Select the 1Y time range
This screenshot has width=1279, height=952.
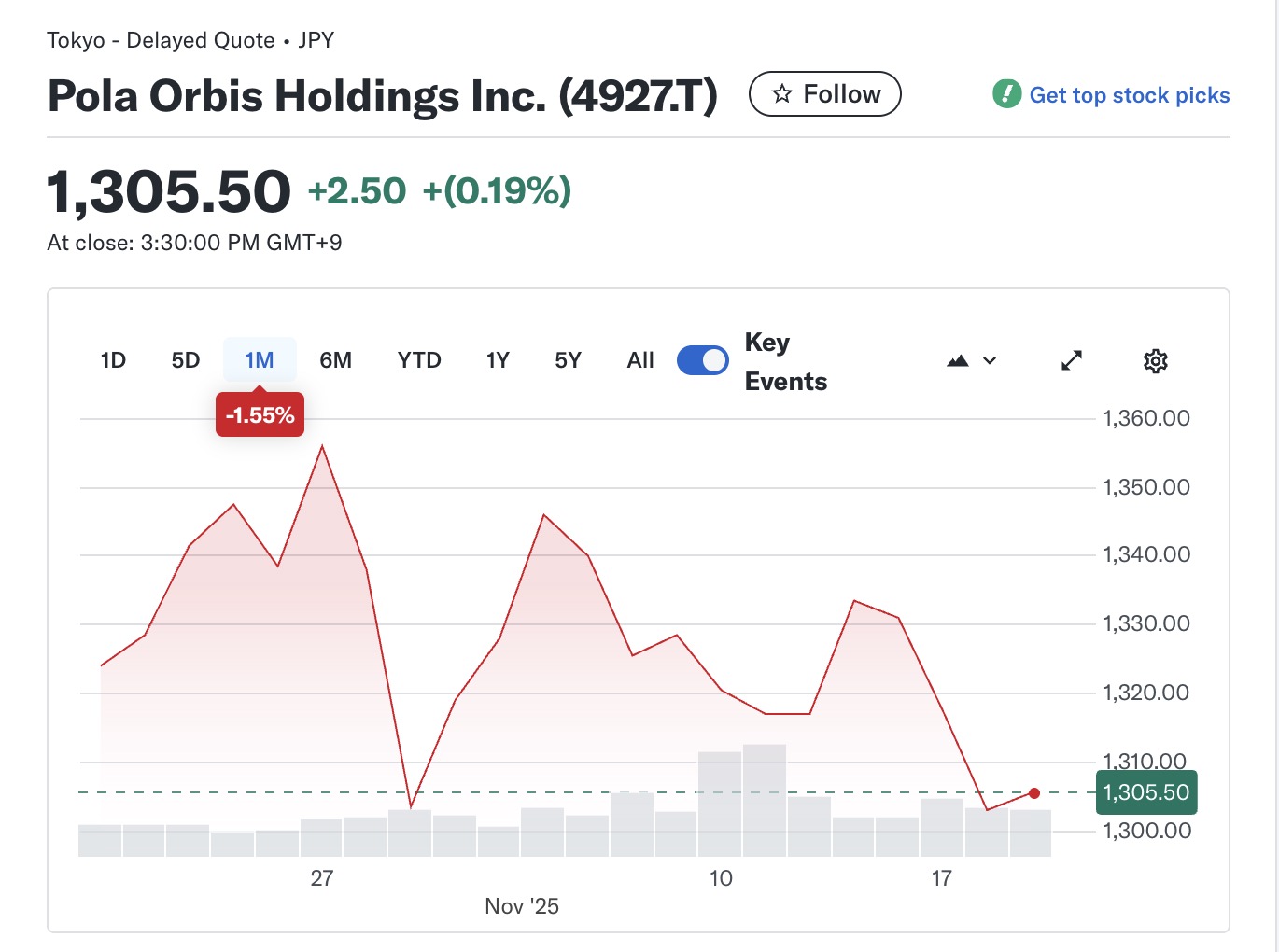[x=498, y=360]
